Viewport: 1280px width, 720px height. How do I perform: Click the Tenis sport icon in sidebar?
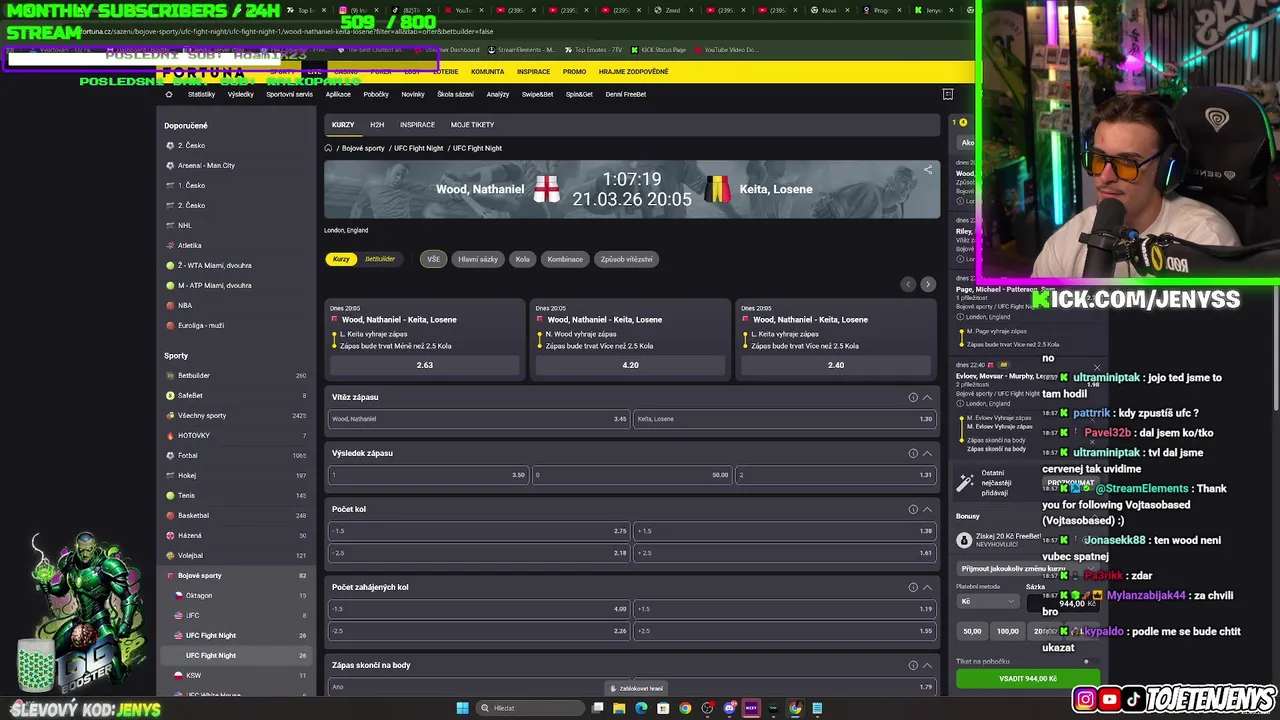click(x=170, y=495)
